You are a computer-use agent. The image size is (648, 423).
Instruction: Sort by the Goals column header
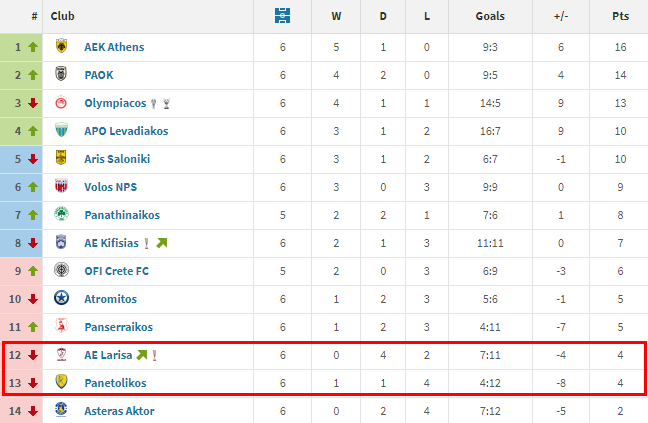[490, 16]
